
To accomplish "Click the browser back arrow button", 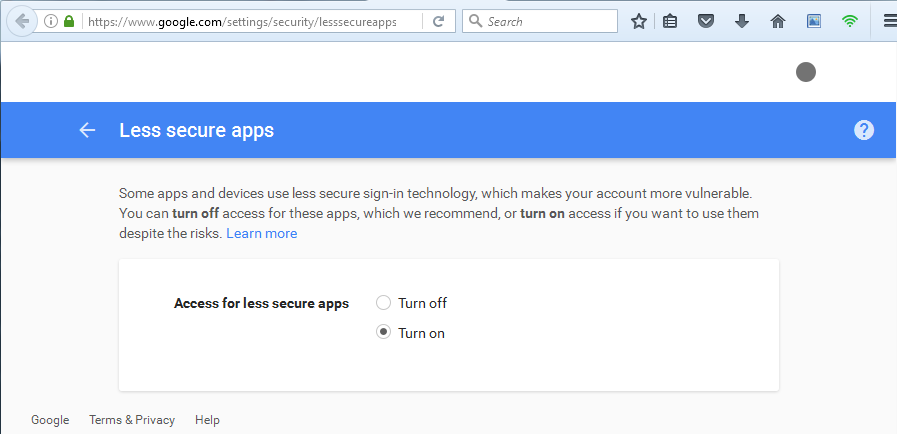I will [21, 21].
